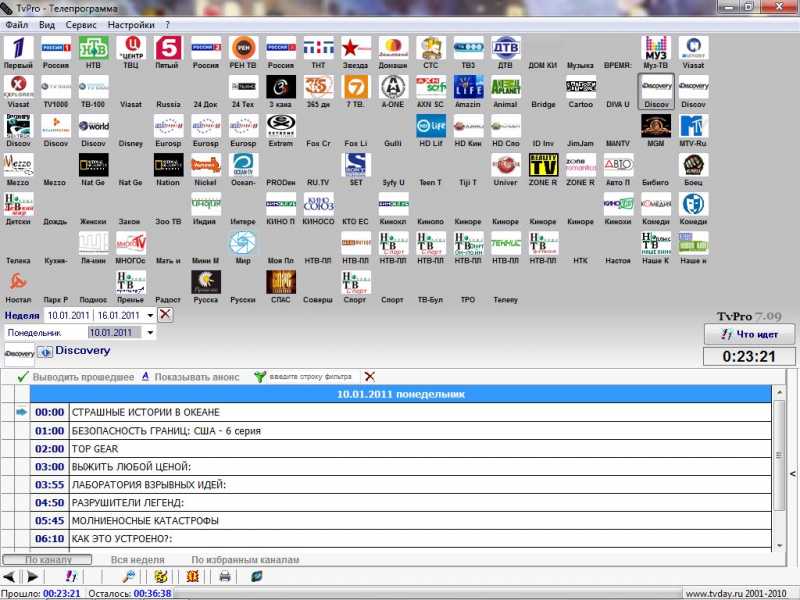This screenshot has width=800, height=600.
Task: Open the Файл menu
Action: pyautogui.click(x=17, y=24)
